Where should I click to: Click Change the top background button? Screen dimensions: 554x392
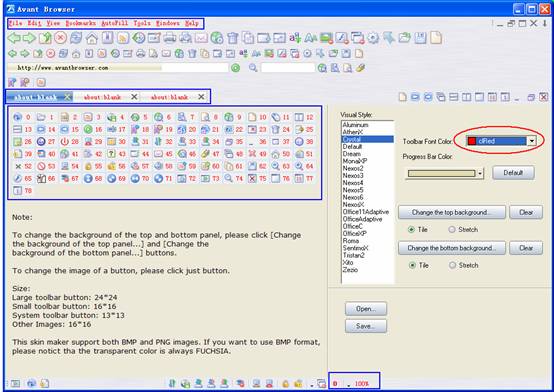coord(452,212)
